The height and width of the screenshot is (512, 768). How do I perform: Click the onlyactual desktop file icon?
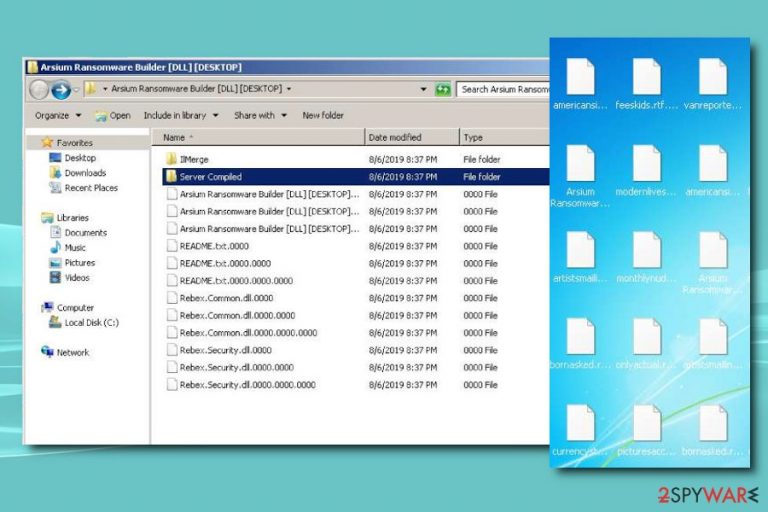(646, 337)
